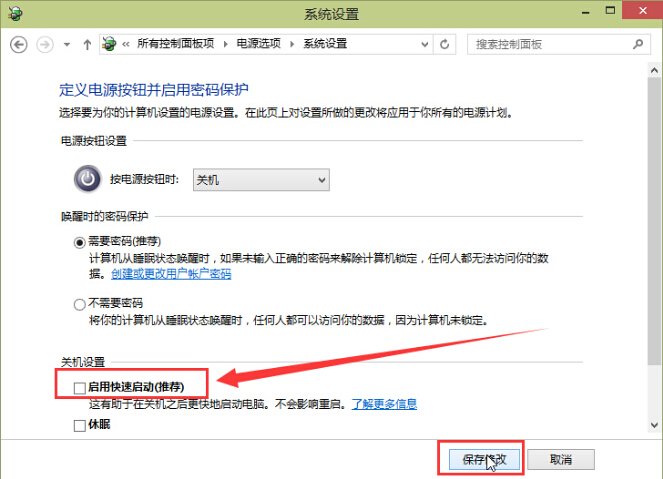
Task: Enable the 启用快速启动(推荐) checkbox
Action: click(80, 385)
